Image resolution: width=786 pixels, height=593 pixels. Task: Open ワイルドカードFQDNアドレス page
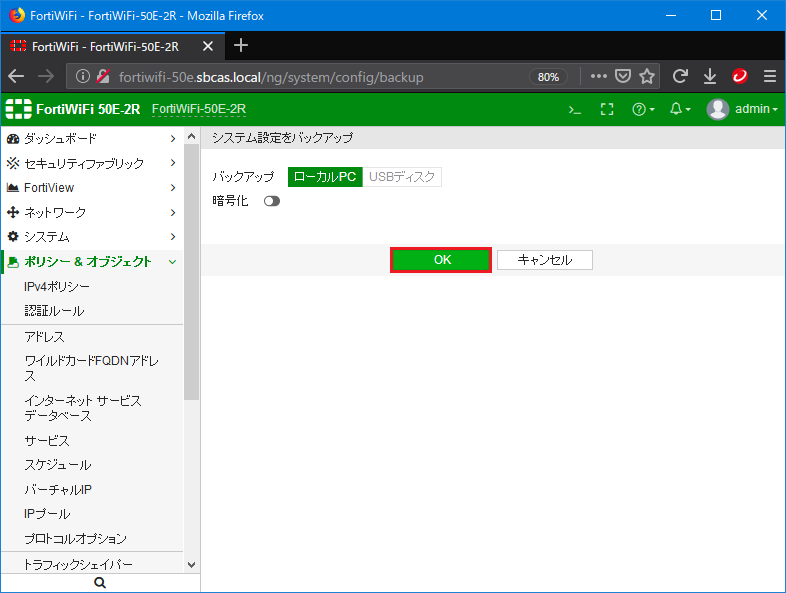[92, 368]
